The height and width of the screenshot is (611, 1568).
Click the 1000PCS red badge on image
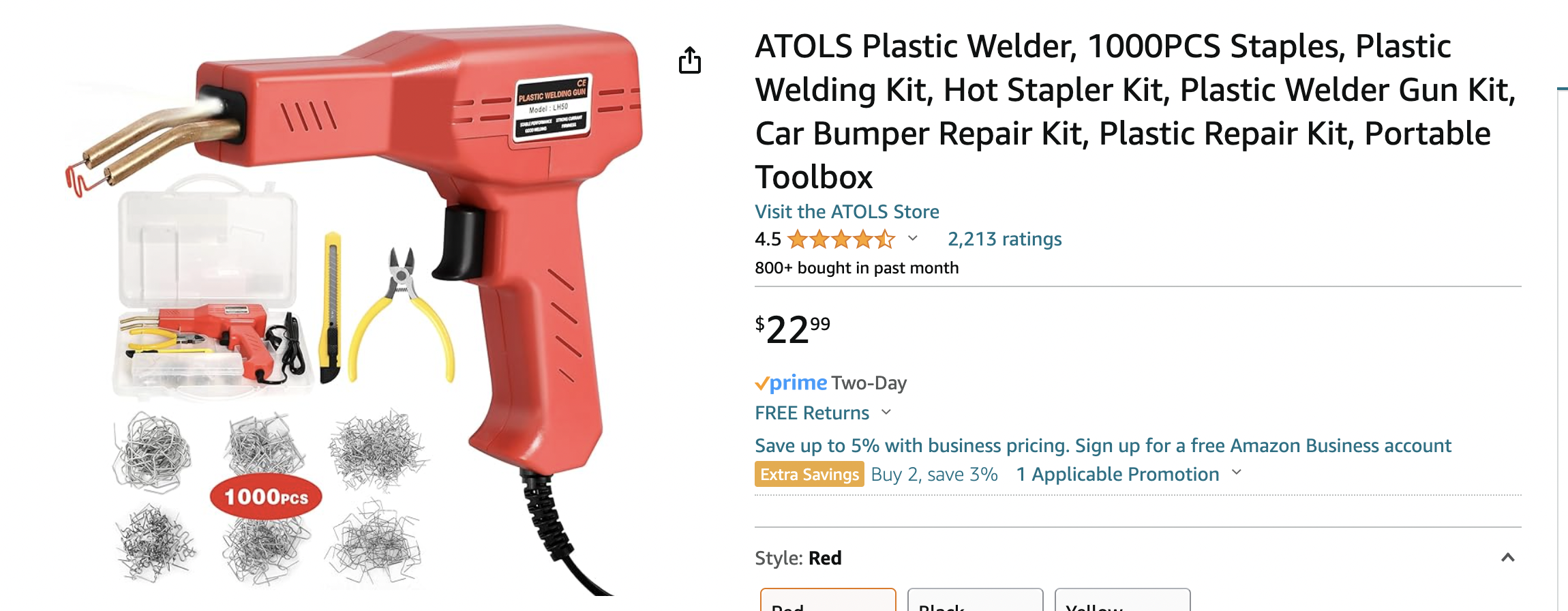pos(266,496)
